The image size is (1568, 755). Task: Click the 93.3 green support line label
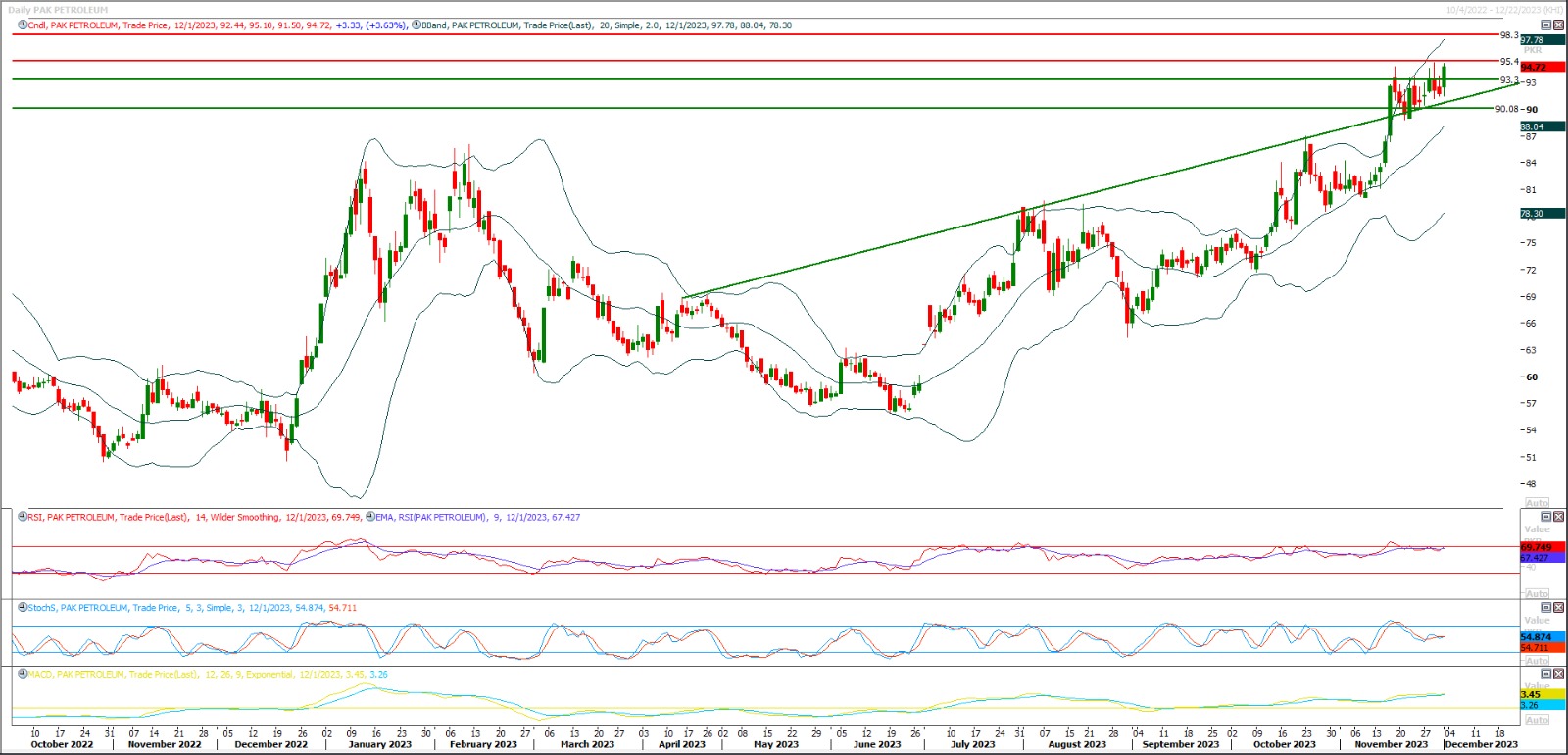pos(1509,80)
